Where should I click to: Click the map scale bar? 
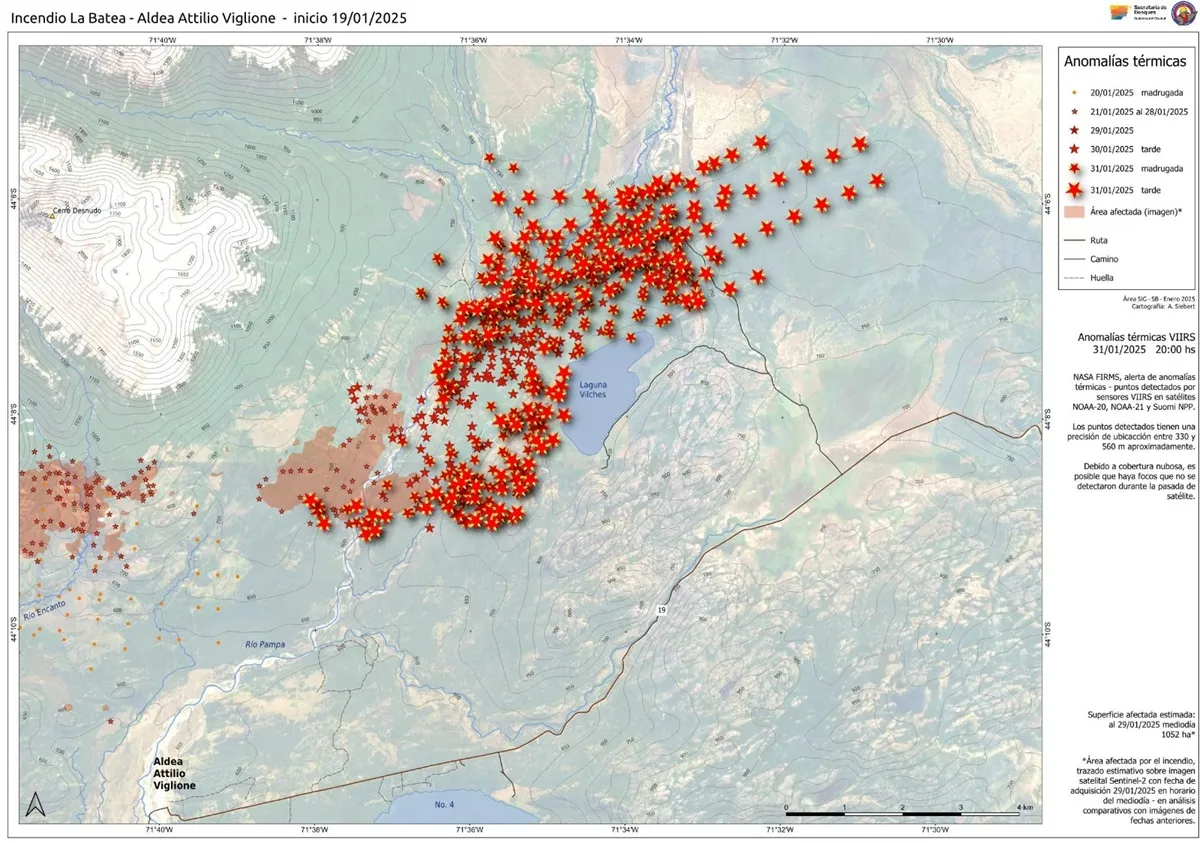(903, 814)
